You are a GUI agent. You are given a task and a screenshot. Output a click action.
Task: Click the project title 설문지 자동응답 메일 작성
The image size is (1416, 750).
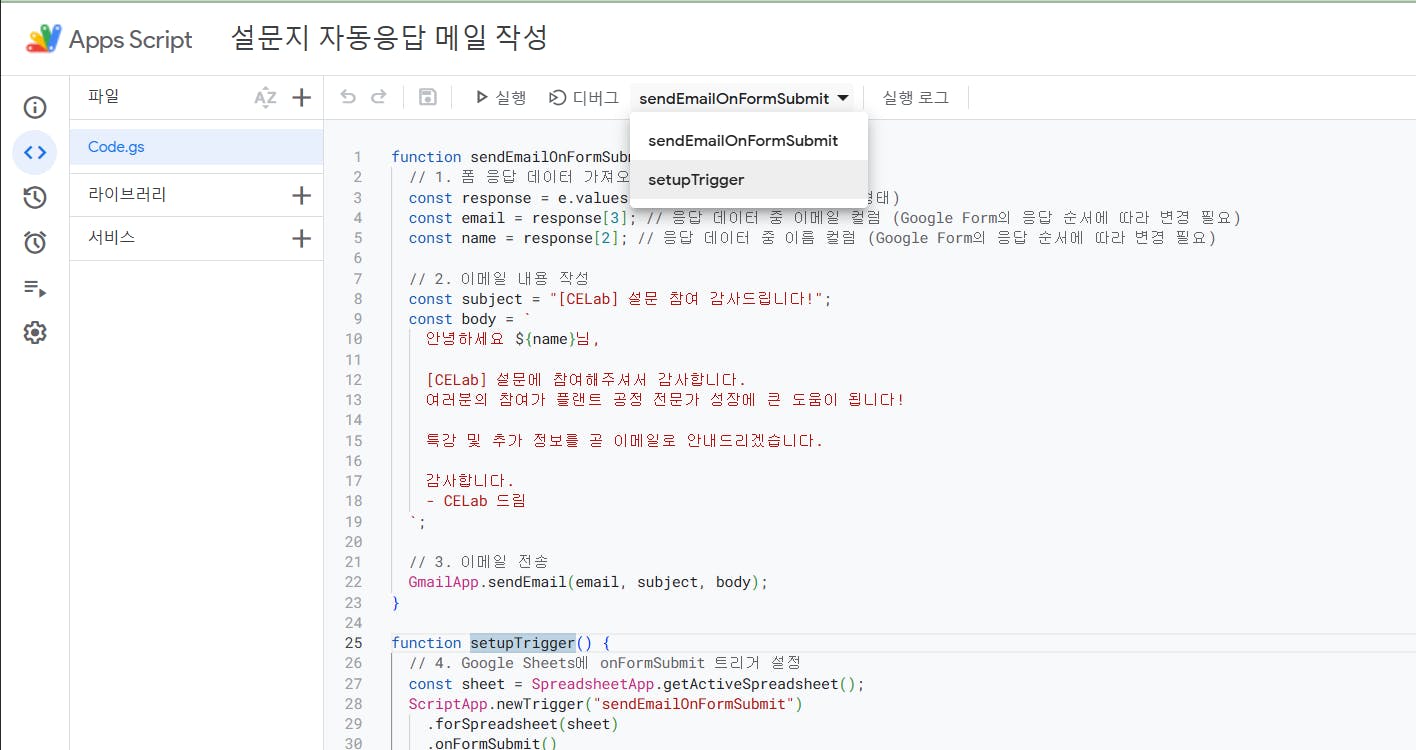pos(389,38)
